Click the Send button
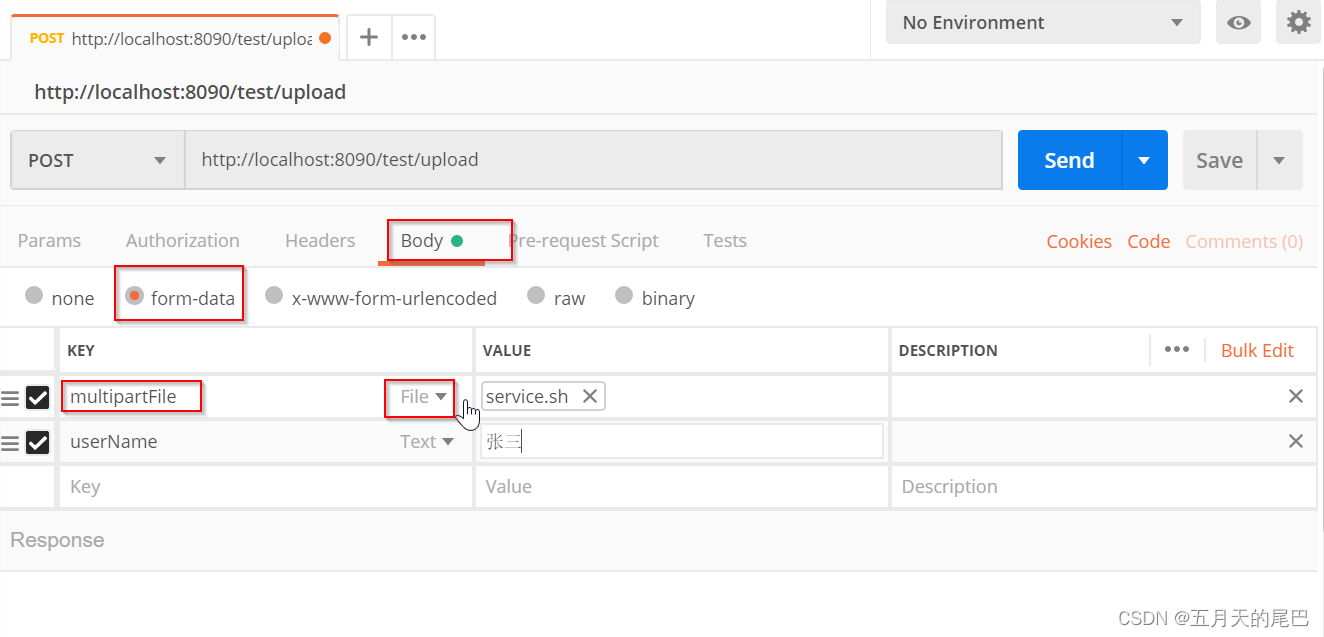This screenshot has width=1324, height=637. (1068, 159)
